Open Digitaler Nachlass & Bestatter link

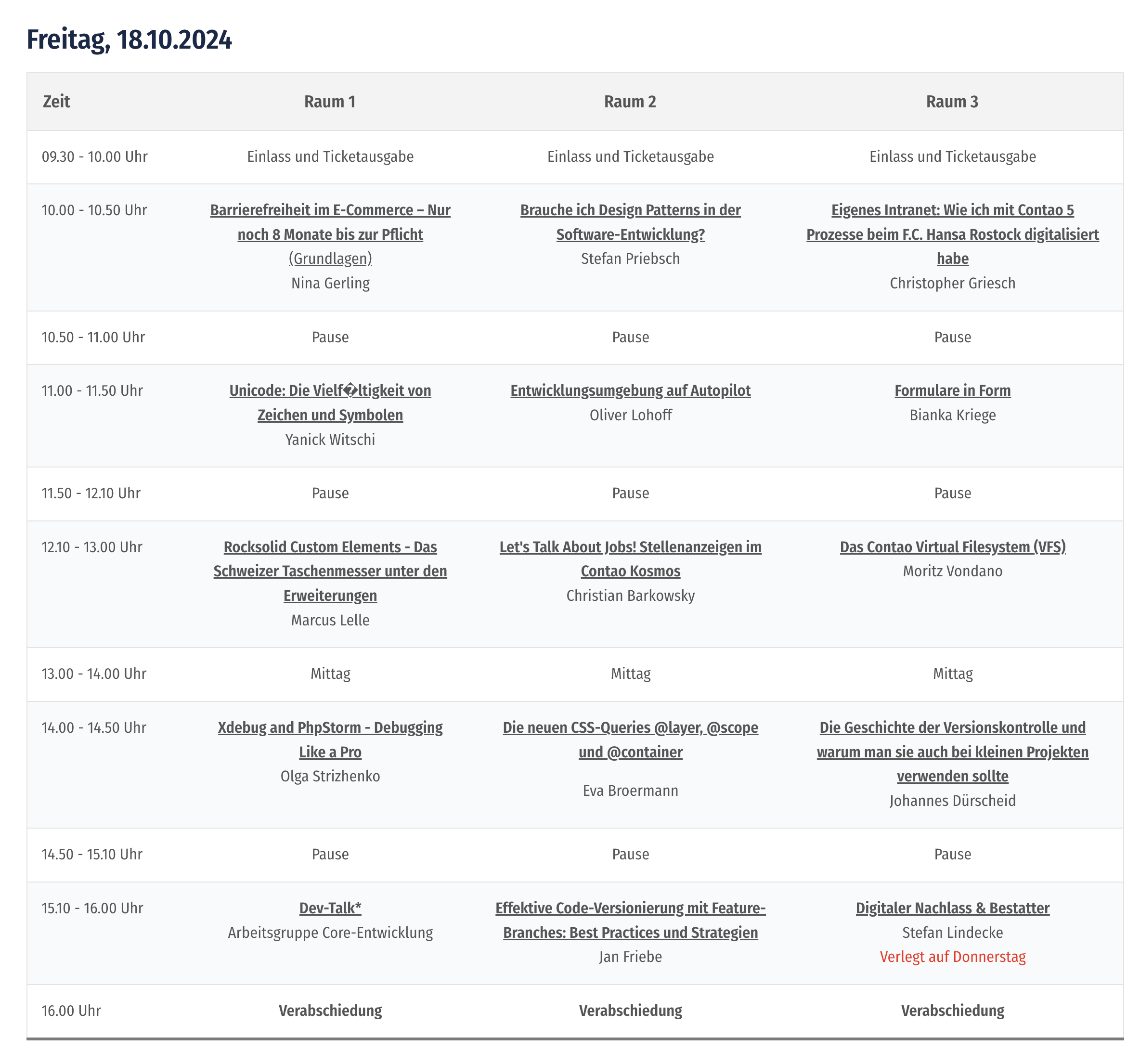(952, 908)
